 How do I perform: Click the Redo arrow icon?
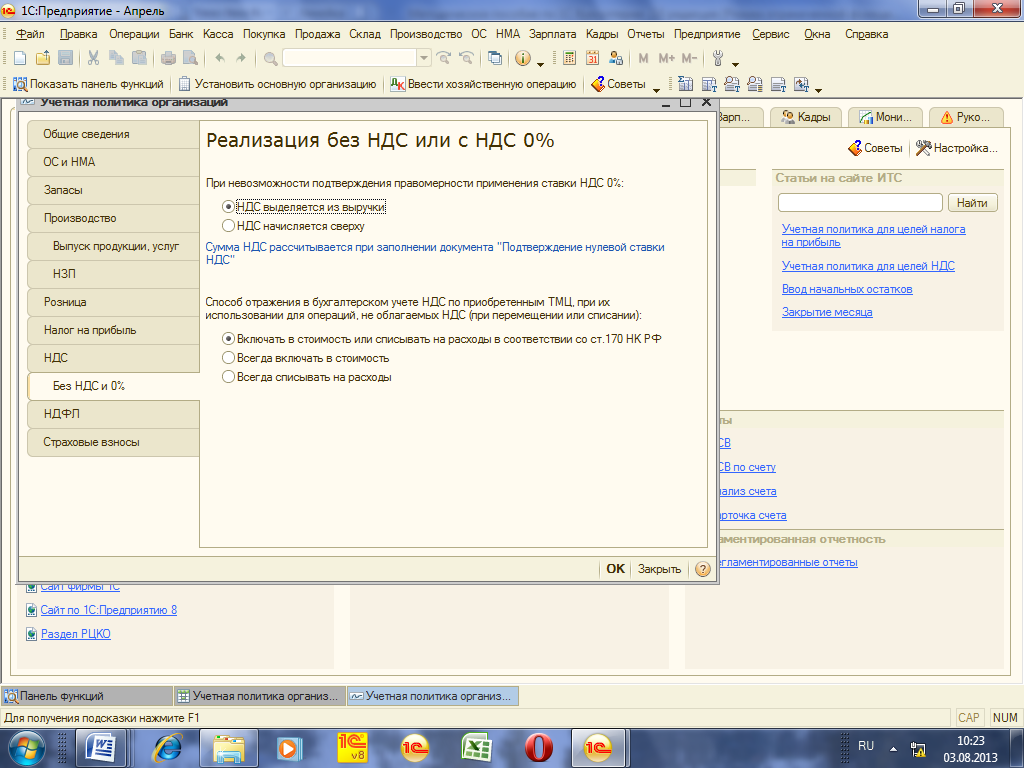241,59
